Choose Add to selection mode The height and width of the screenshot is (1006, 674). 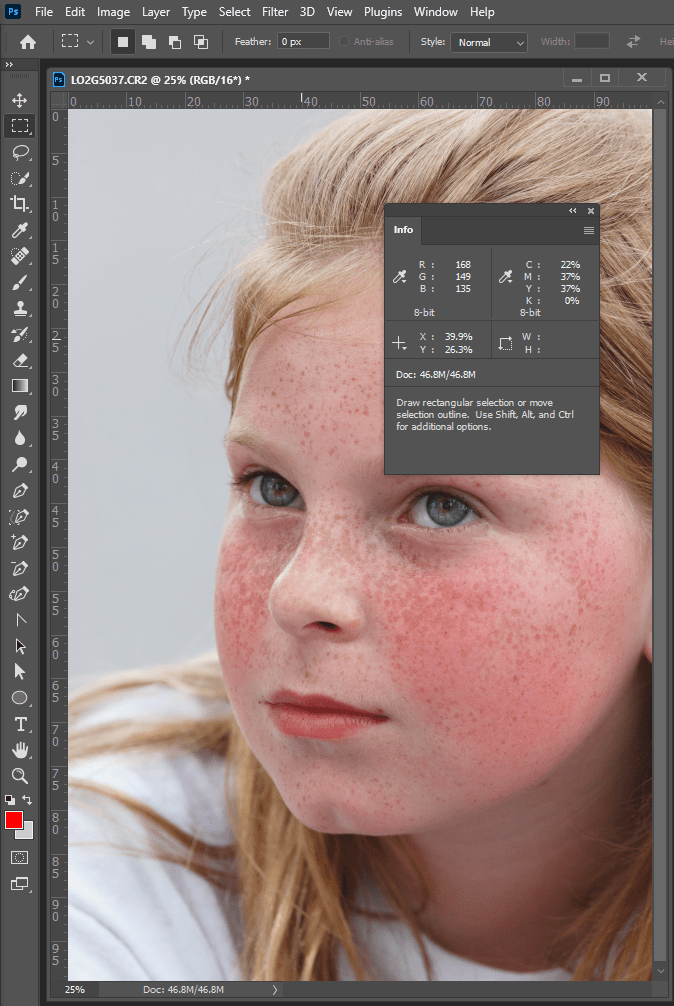coord(149,42)
